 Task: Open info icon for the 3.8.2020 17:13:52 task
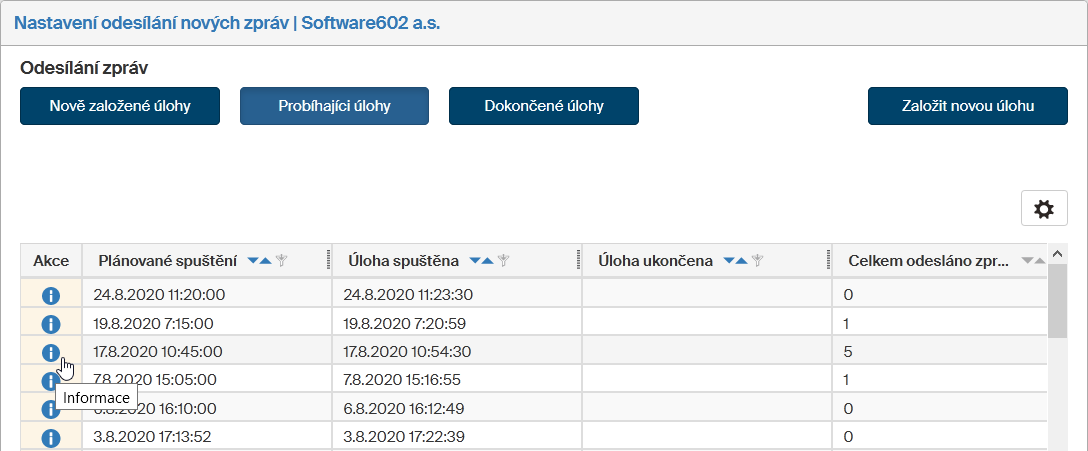(51, 437)
